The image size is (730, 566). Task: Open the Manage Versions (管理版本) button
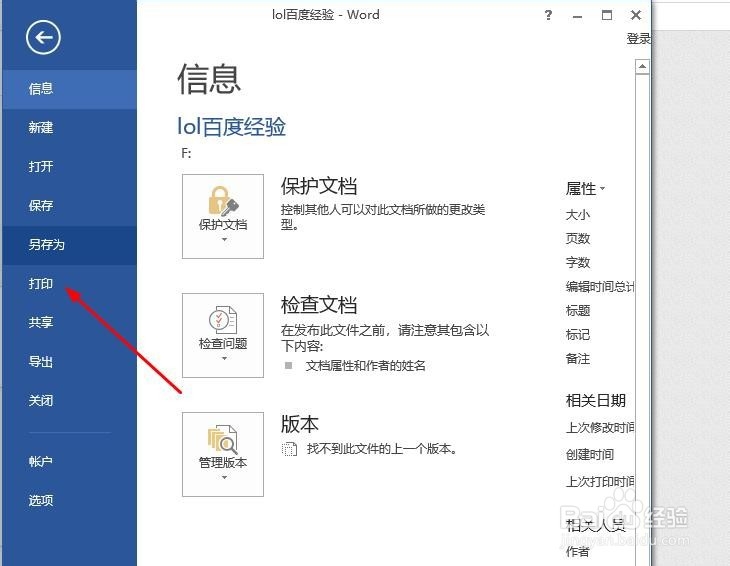(x=223, y=454)
